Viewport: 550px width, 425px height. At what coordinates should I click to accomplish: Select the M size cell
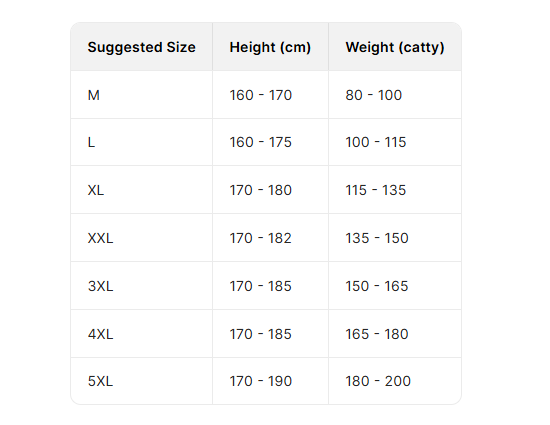coord(141,95)
